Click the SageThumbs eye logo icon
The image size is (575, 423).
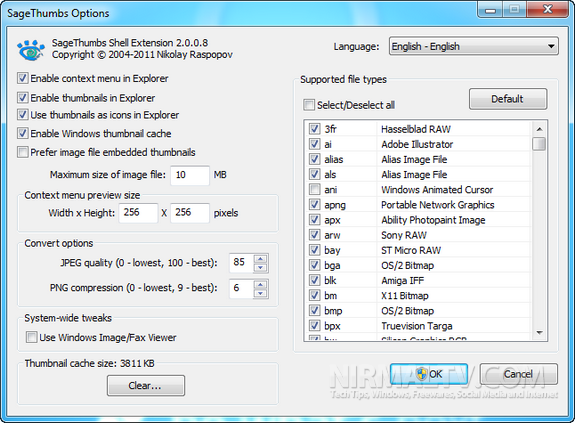point(31,50)
